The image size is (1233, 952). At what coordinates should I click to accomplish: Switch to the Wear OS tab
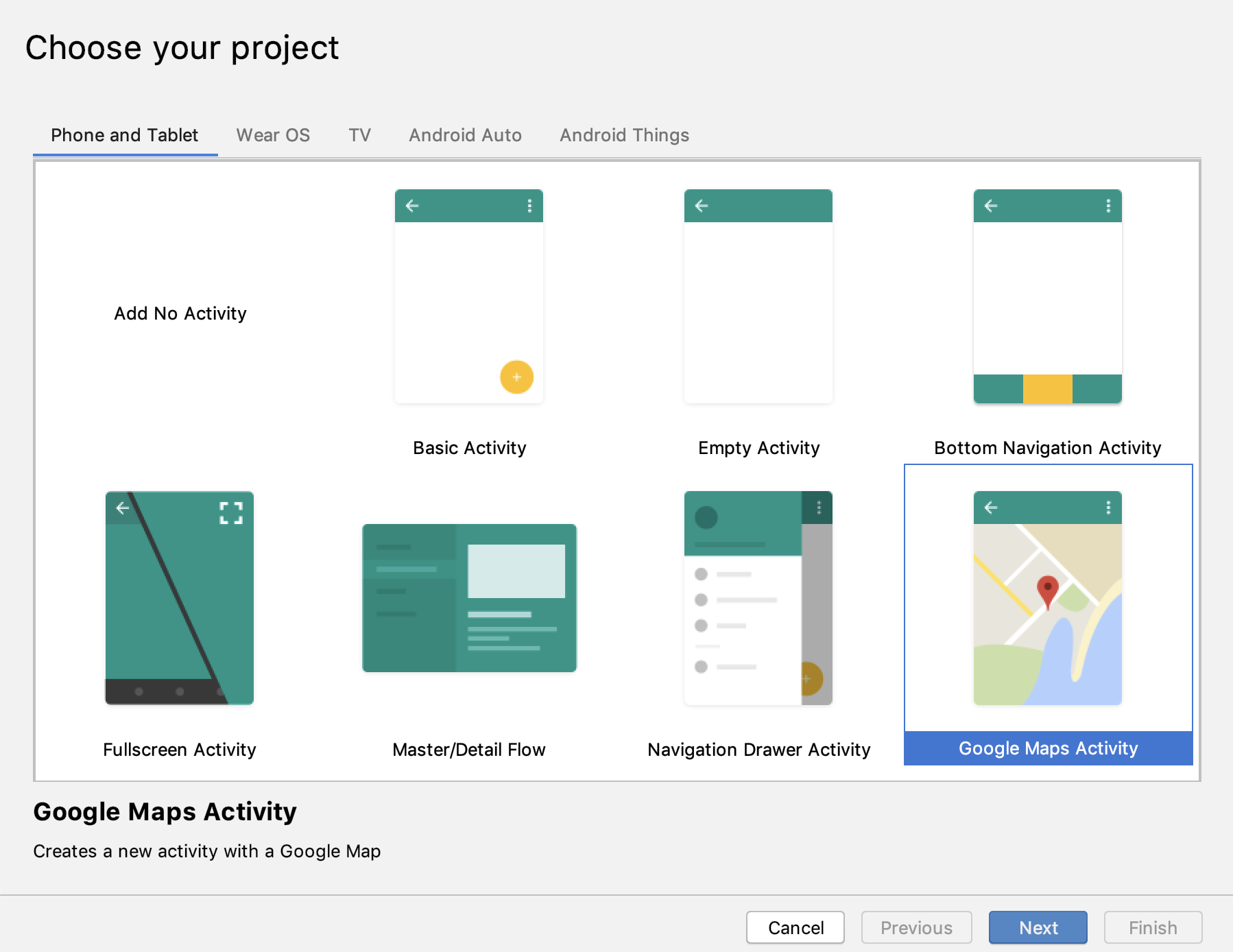coord(273,135)
